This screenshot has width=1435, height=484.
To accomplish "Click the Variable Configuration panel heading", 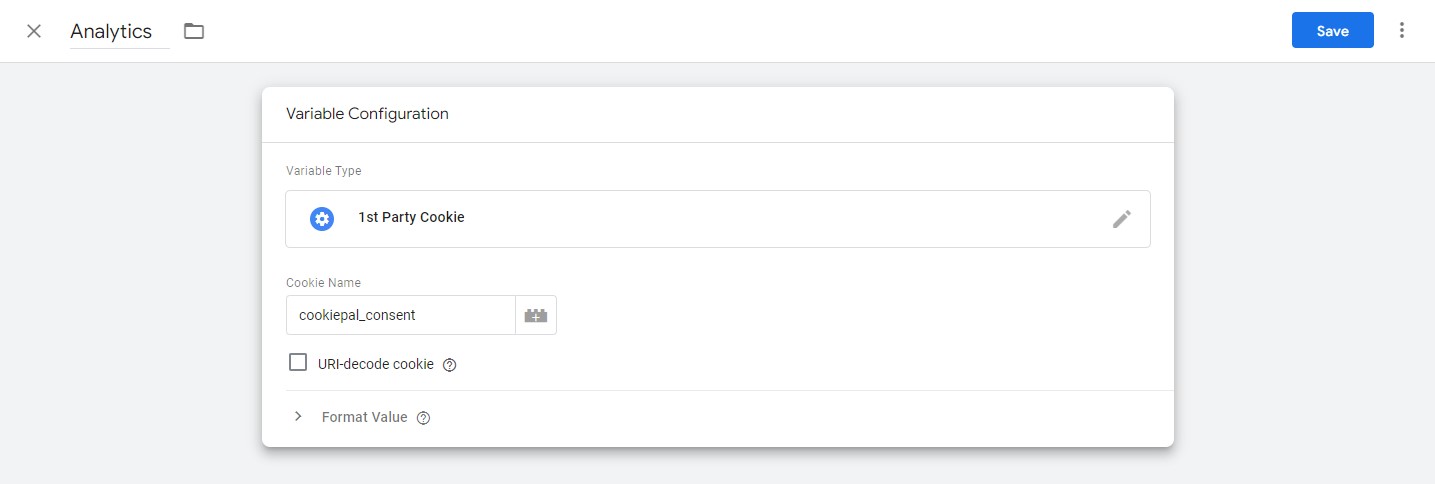I will (x=367, y=114).
